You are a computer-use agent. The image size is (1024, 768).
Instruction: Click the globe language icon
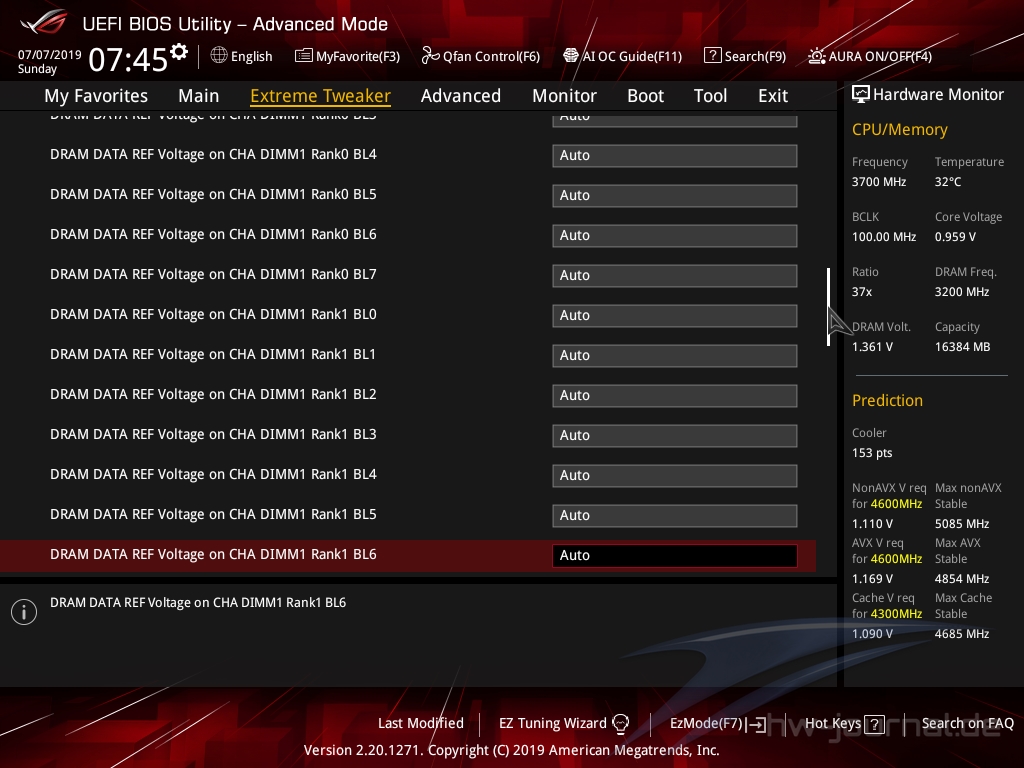coord(219,56)
